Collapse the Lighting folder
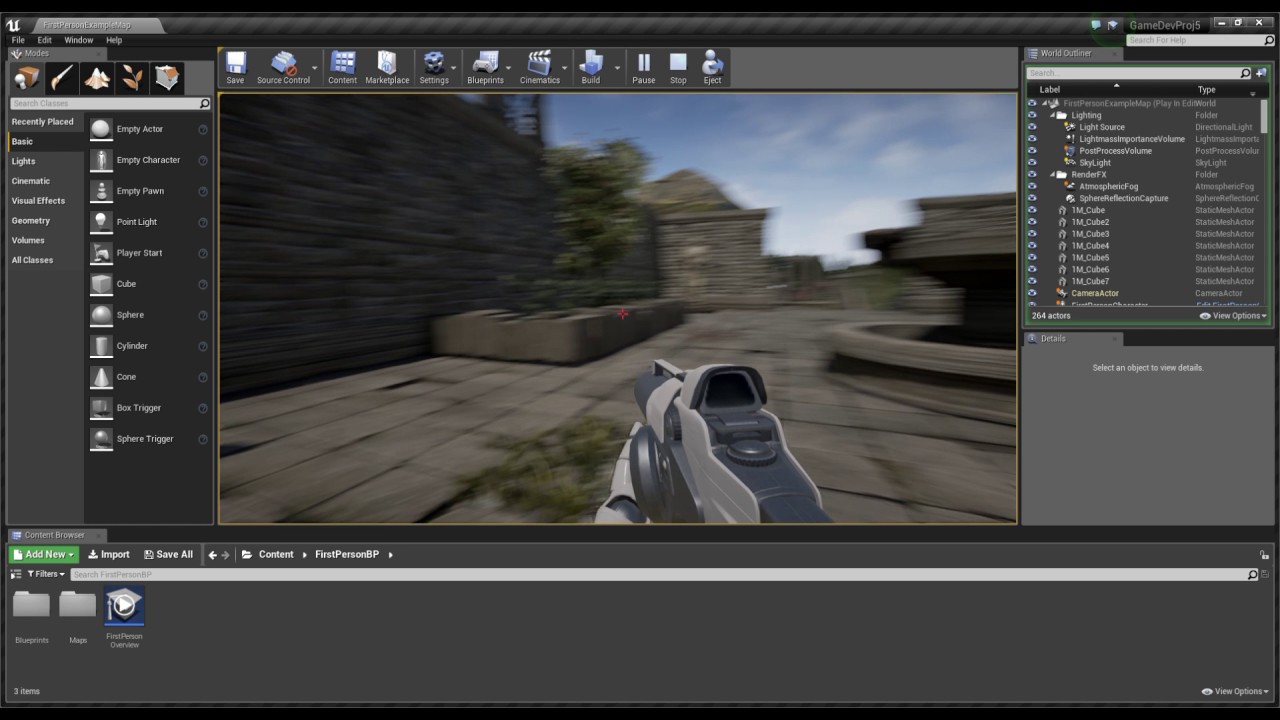Image resolution: width=1280 pixels, height=720 pixels. 1052,115
